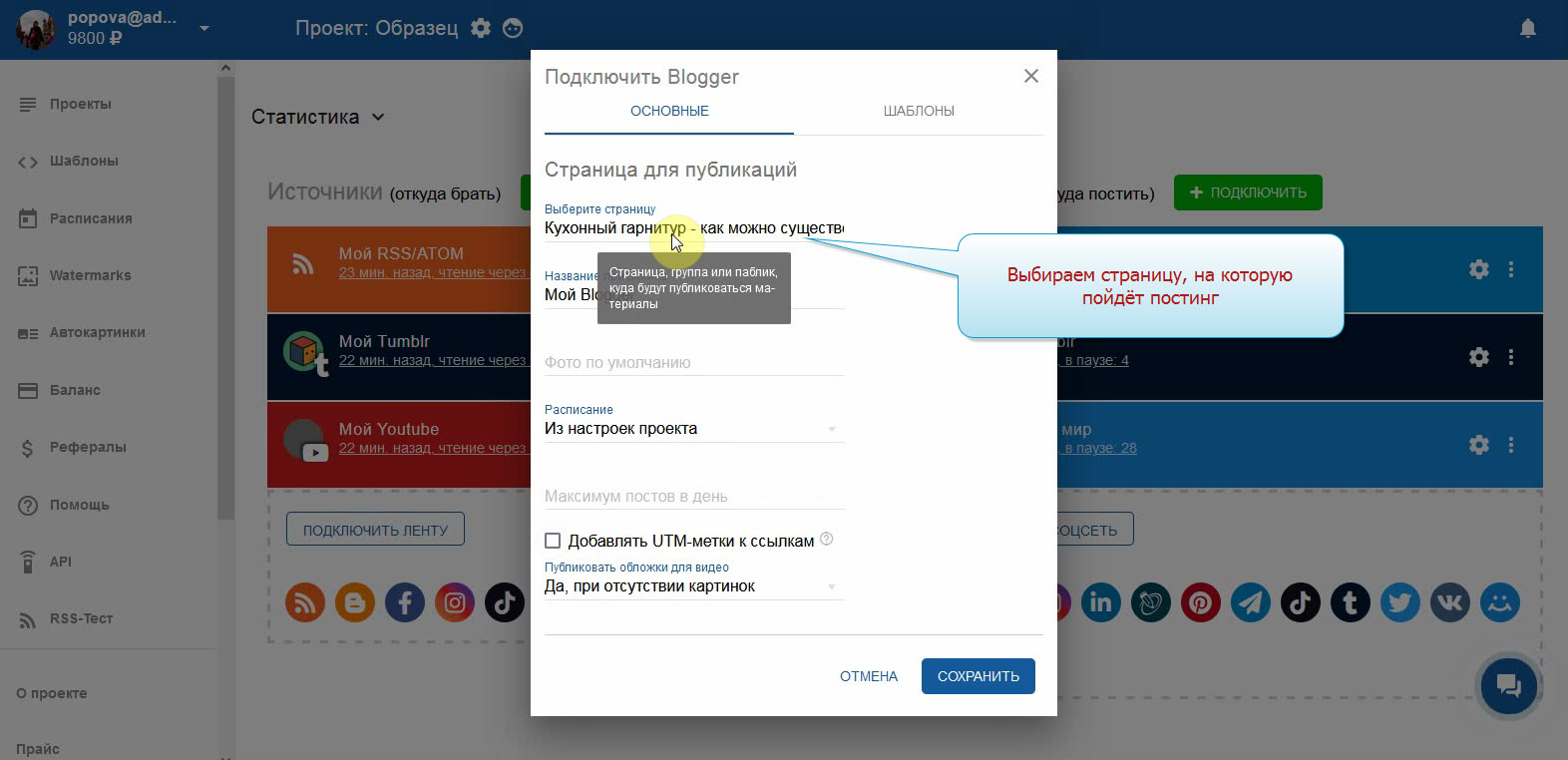Click the Pinterest network icon
This screenshot has width=1568, height=760.
(1200, 602)
